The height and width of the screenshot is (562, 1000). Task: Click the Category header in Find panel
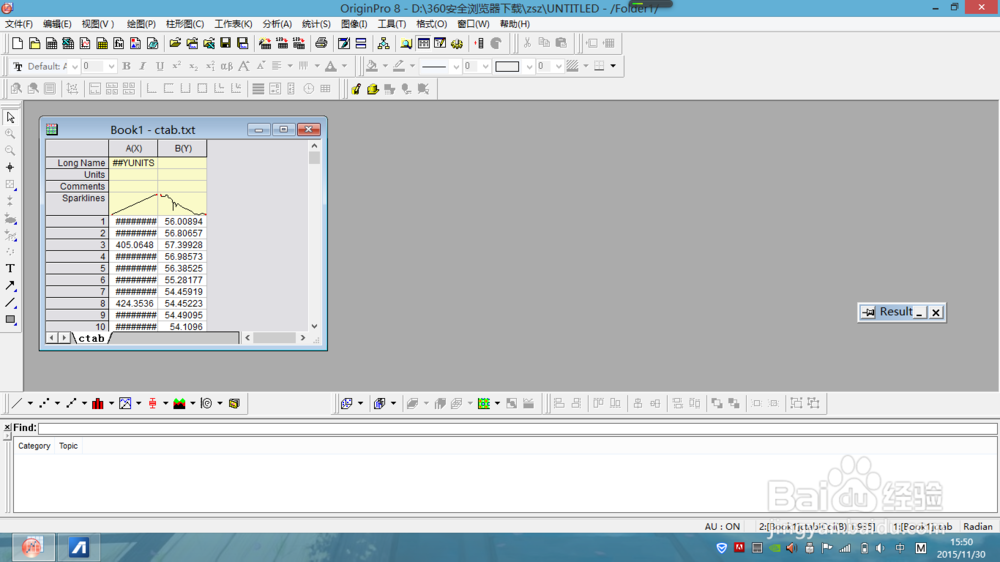click(34, 446)
